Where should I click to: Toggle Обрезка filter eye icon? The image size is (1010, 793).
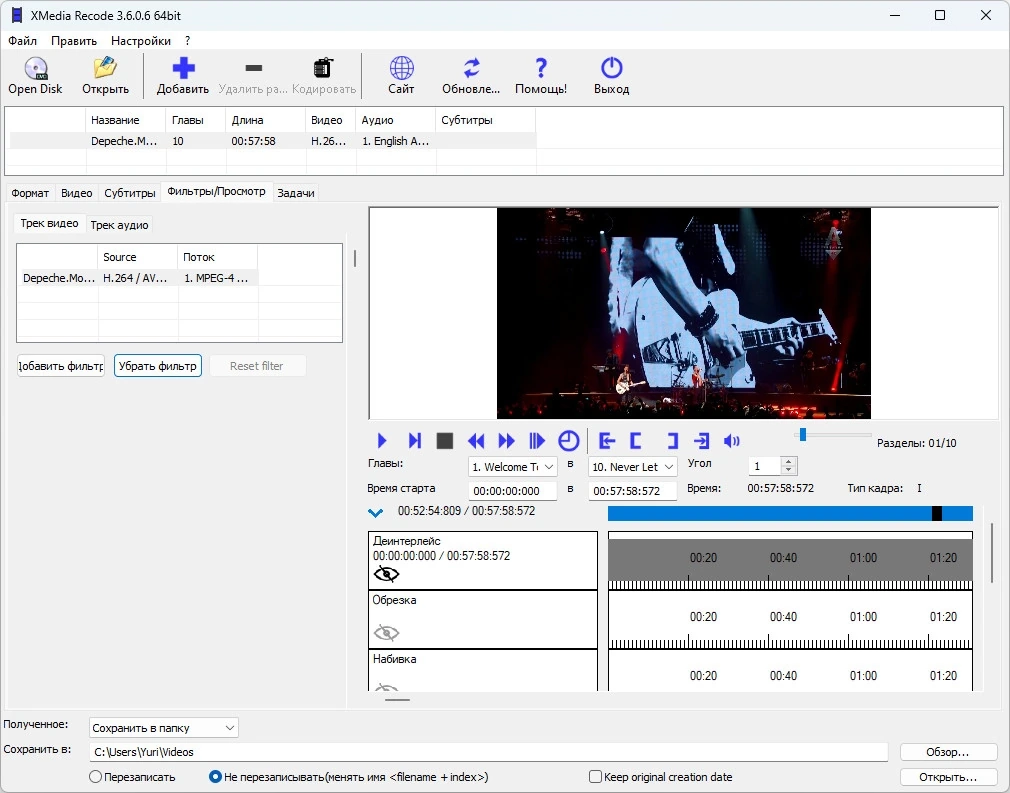pos(386,633)
